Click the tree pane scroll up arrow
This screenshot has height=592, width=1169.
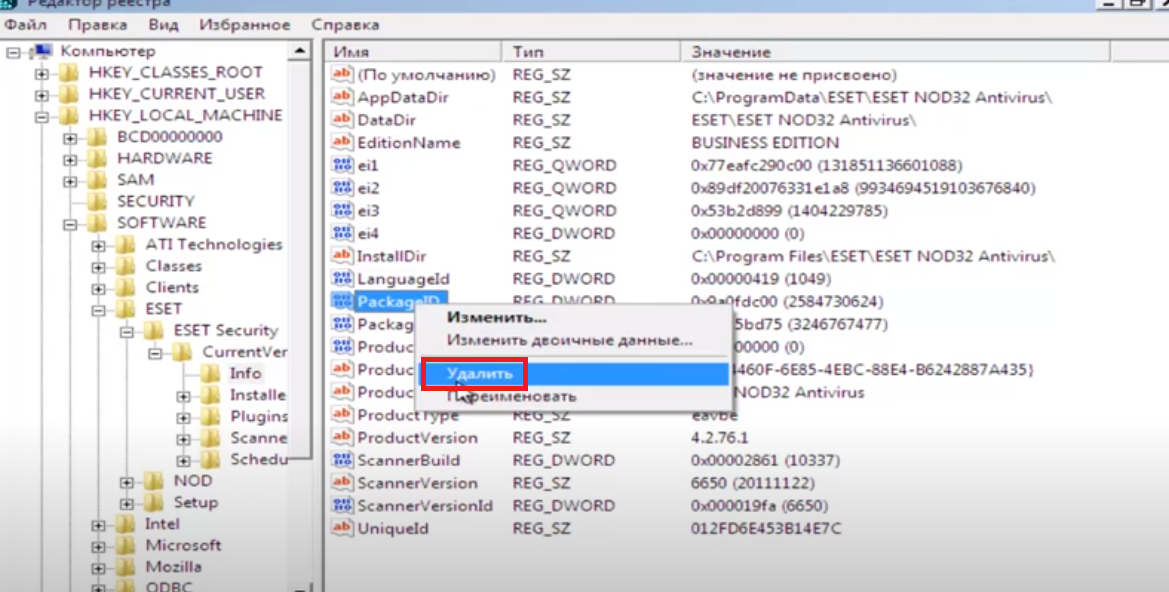pyautogui.click(x=300, y=51)
